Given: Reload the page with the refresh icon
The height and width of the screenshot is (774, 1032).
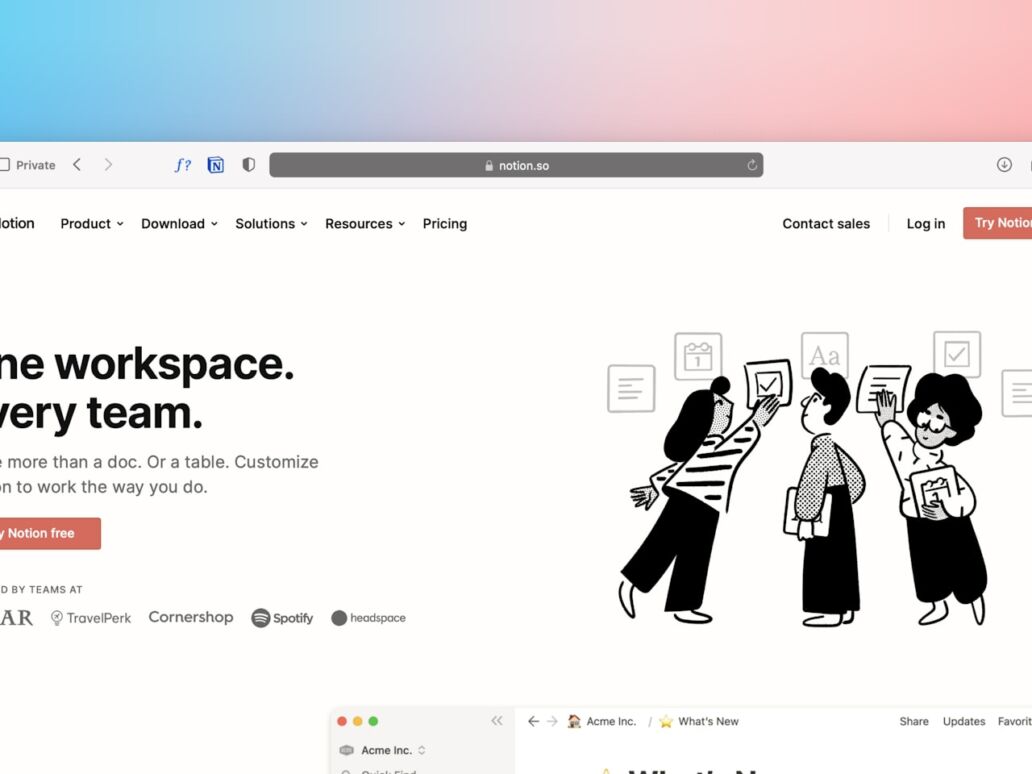Looking at the screenshot, I should 752,165.
